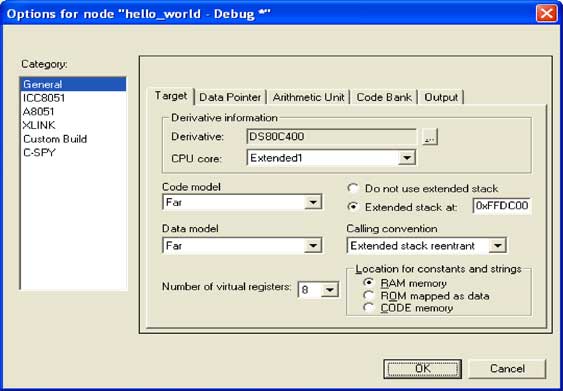Select the General category
The image size is (563, 391).
(73, 84)
